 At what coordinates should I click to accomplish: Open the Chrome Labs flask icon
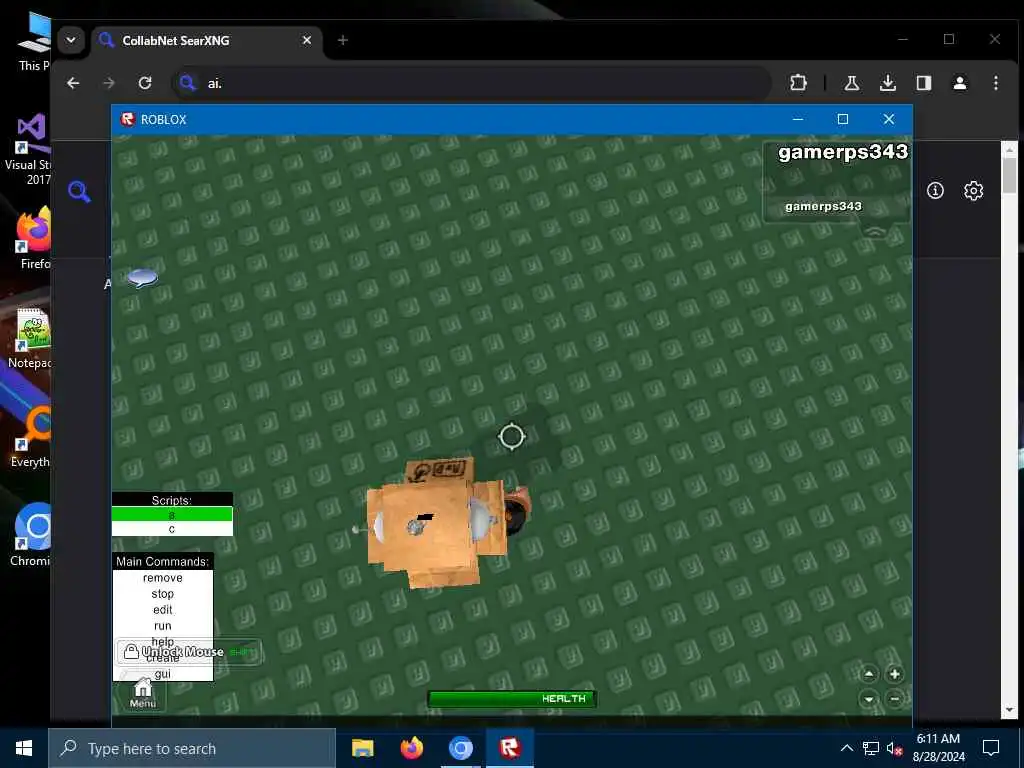852,83
